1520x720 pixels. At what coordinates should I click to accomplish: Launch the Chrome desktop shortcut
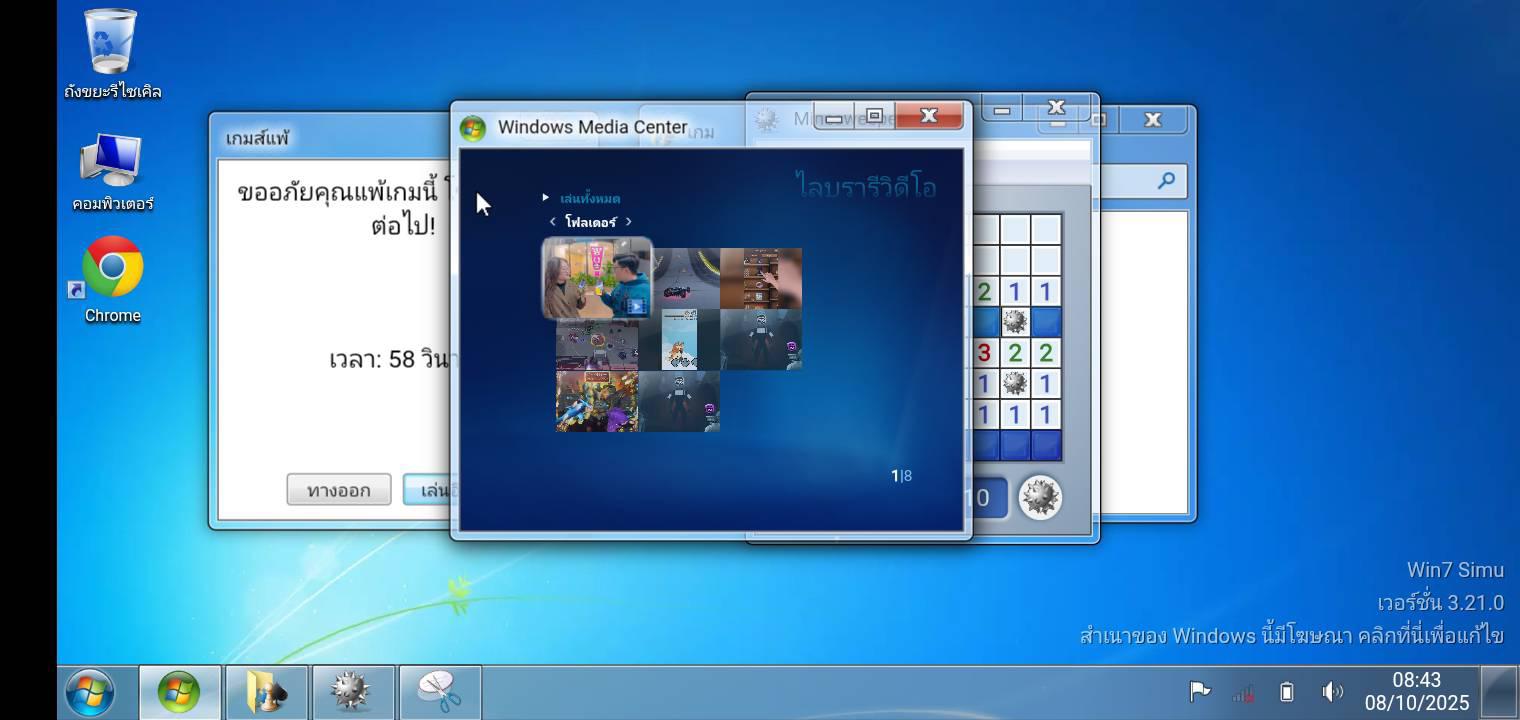pyautogui.click(x=112, y=280)
